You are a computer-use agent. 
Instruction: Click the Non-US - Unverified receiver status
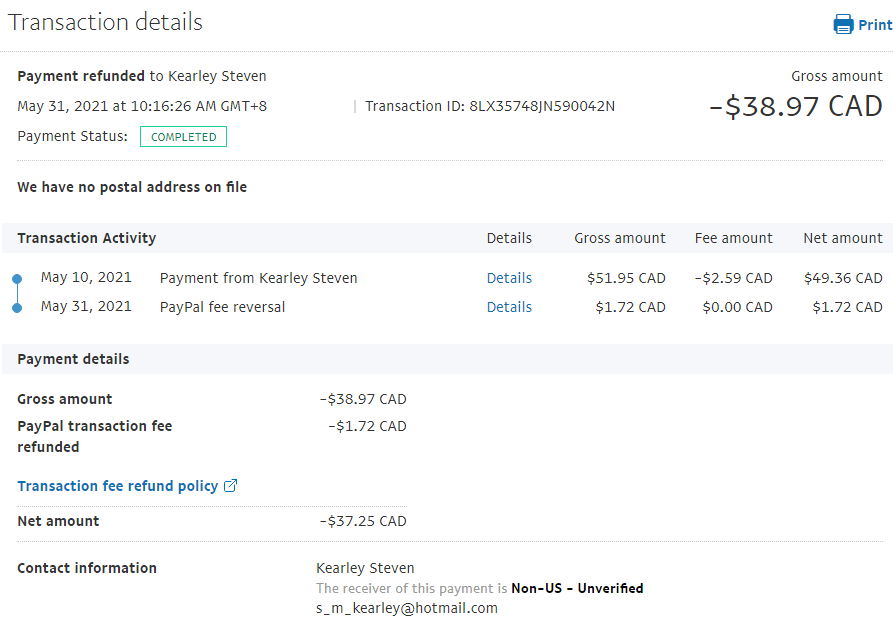[577, 588]
